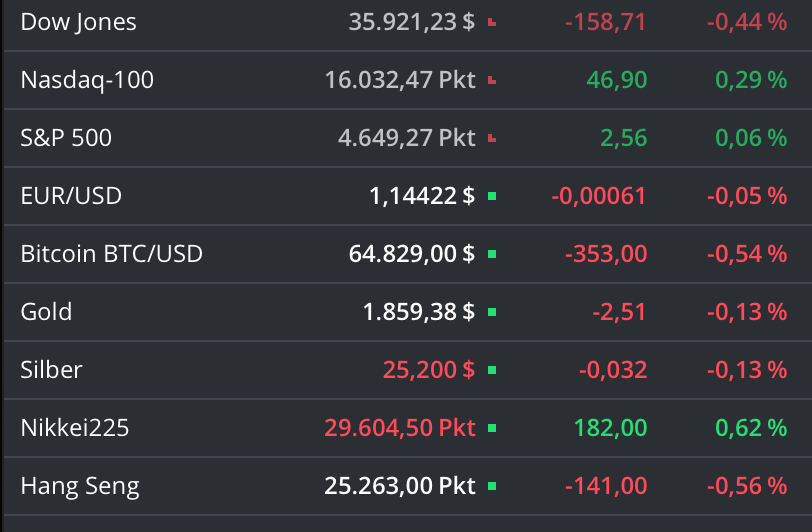Open the Nikkei225 index link
Screen dimensions: 812x532
coord(75,428)
